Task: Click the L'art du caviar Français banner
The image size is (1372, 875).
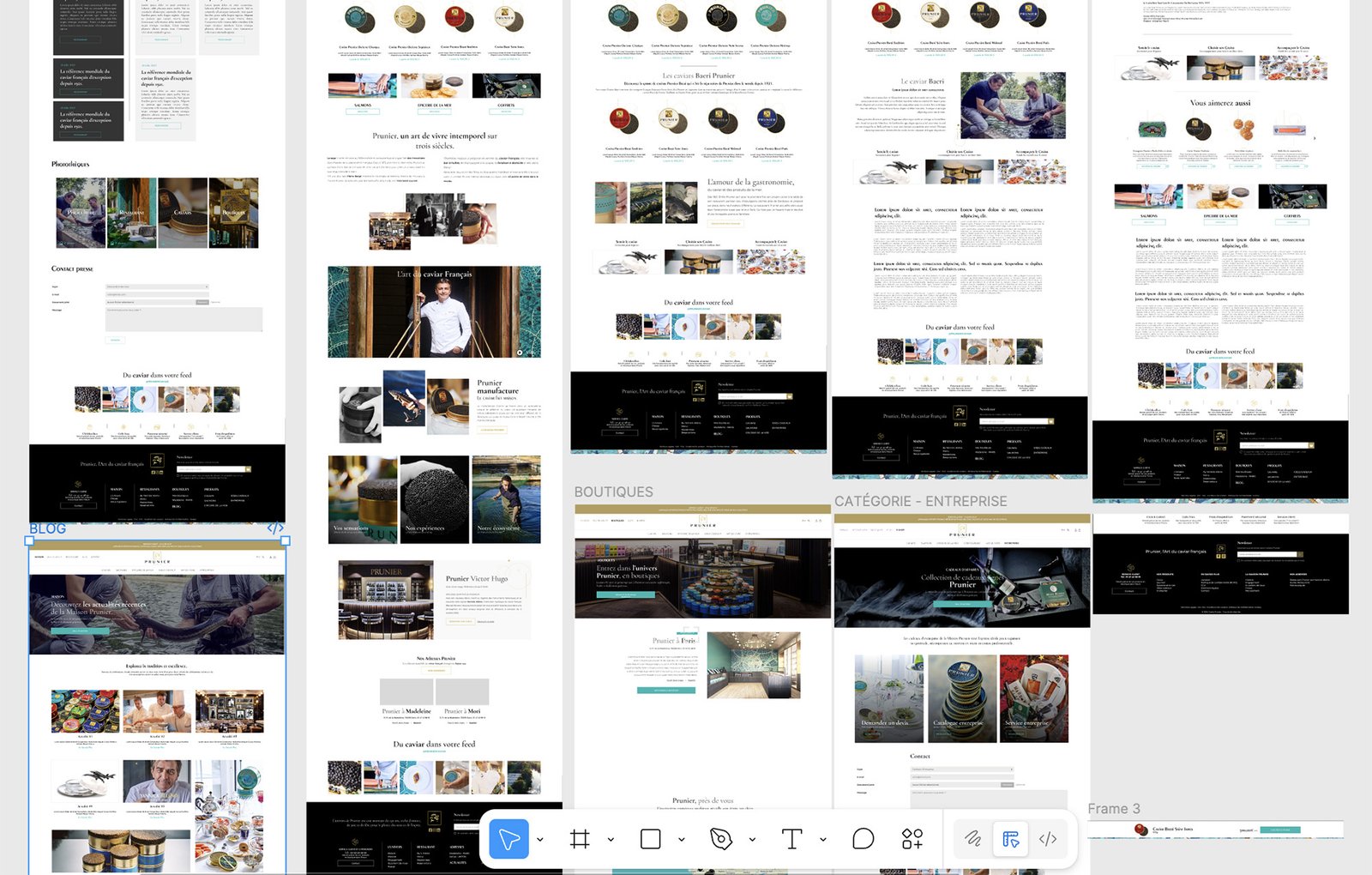Action: click(x=434, y=311)
